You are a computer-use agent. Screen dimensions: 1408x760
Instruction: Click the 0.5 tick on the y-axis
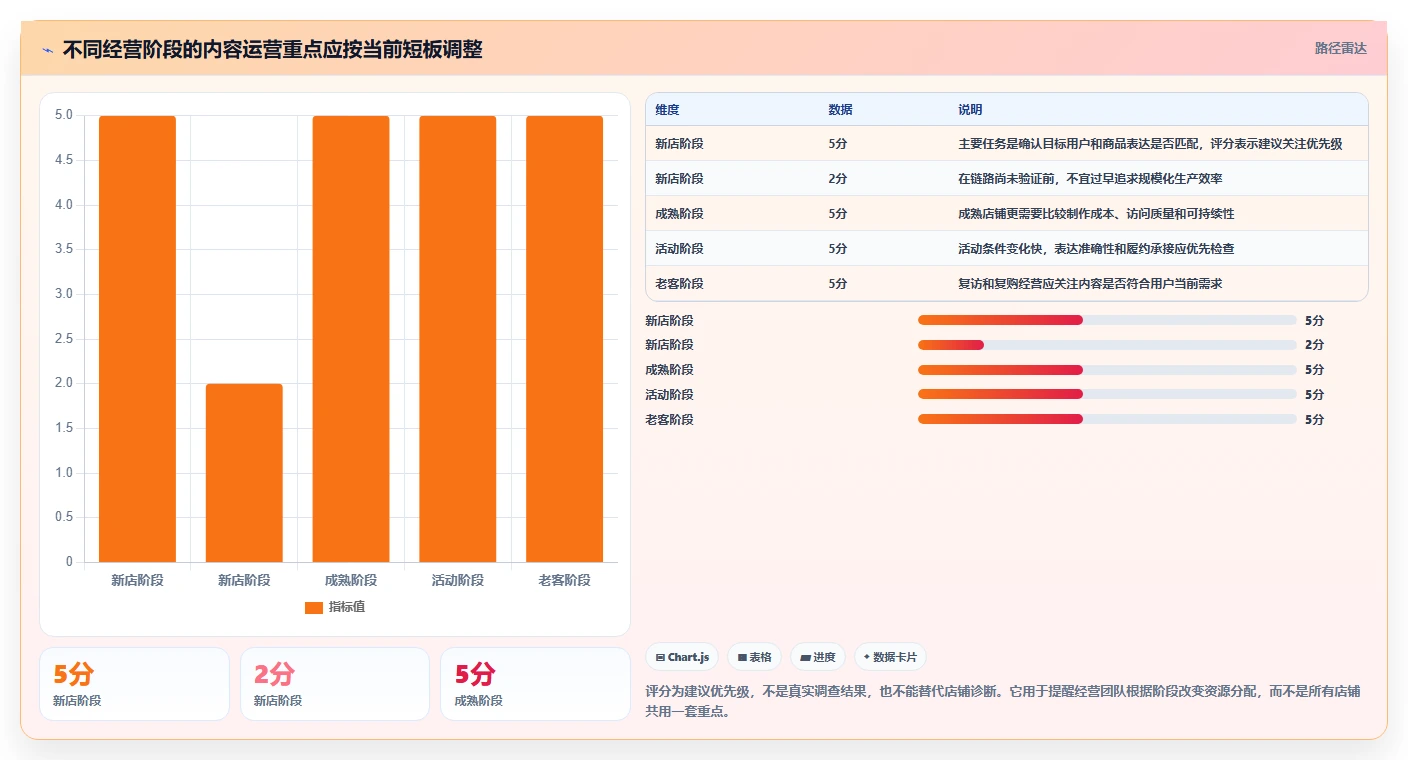point(63,517)
